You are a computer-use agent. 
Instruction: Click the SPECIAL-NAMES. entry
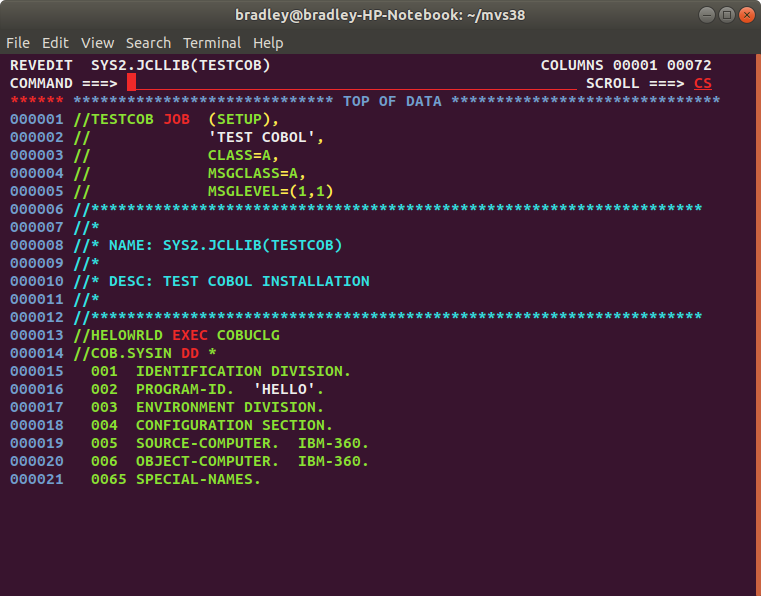tap(199, 479)
